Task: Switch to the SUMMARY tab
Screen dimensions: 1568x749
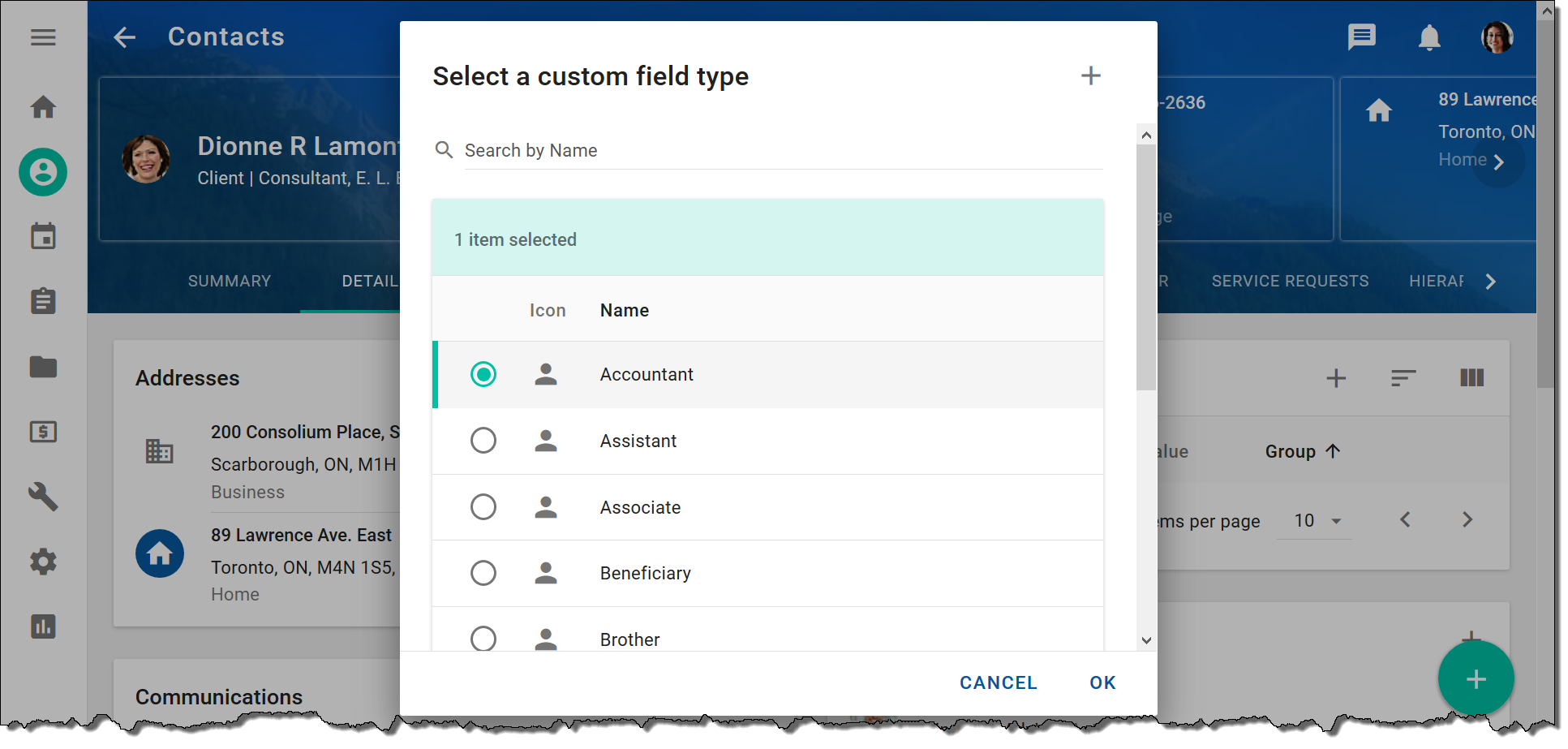Action: (229, 281)
